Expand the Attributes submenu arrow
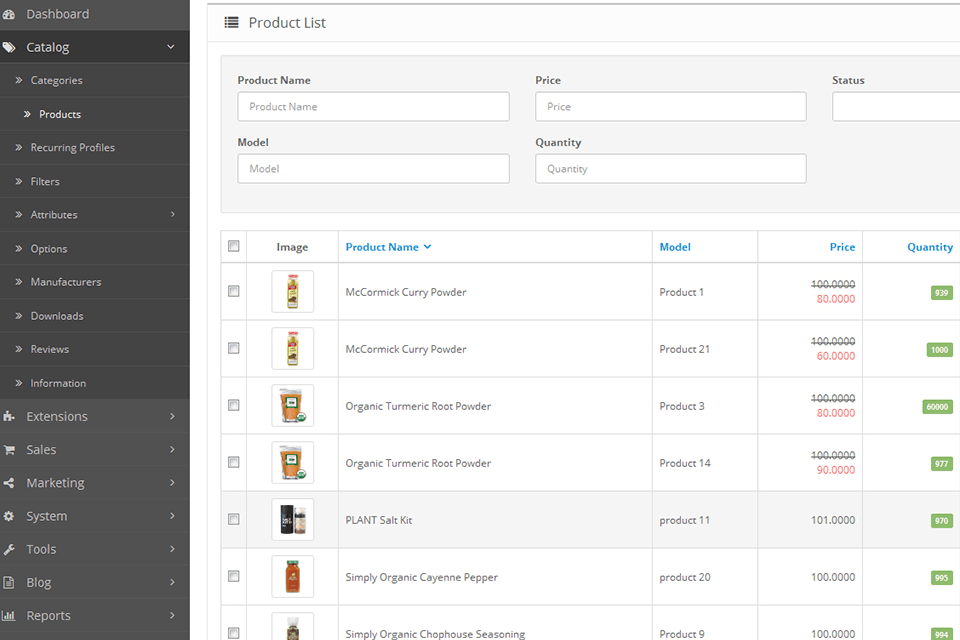Image resolution: width=960 pixels, height=640 pixels. (x=173, y=214)
